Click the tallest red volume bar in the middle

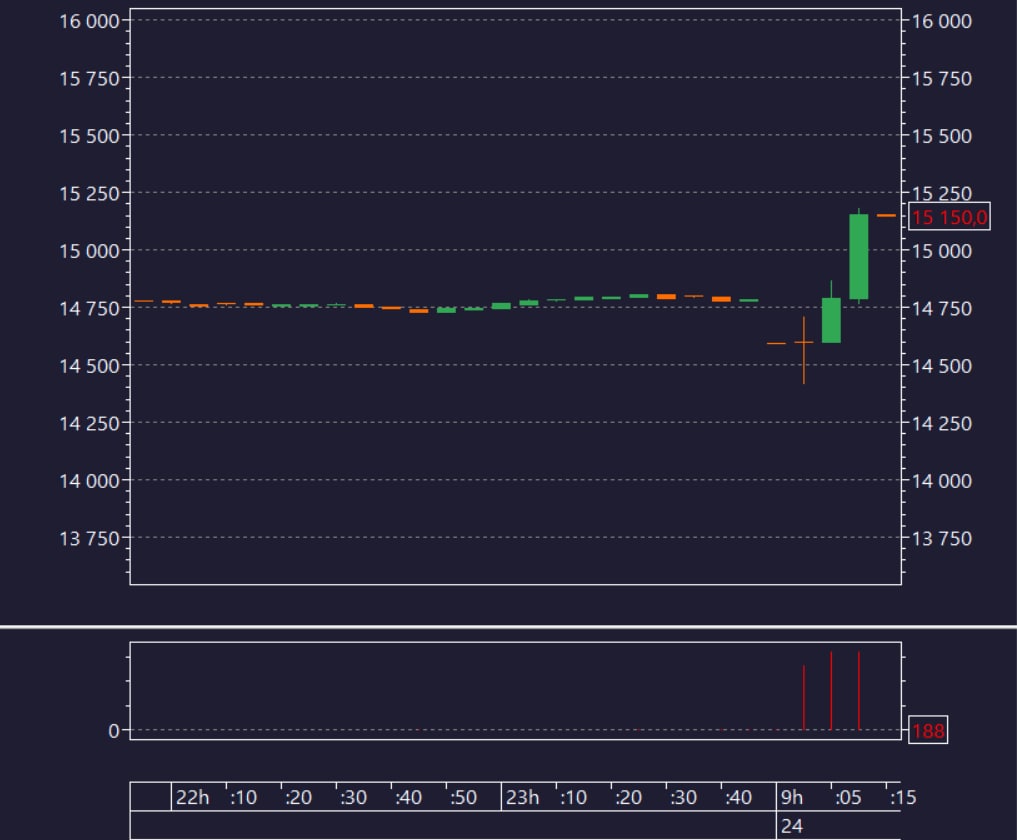pyautogui.click(x=832, y=691)
